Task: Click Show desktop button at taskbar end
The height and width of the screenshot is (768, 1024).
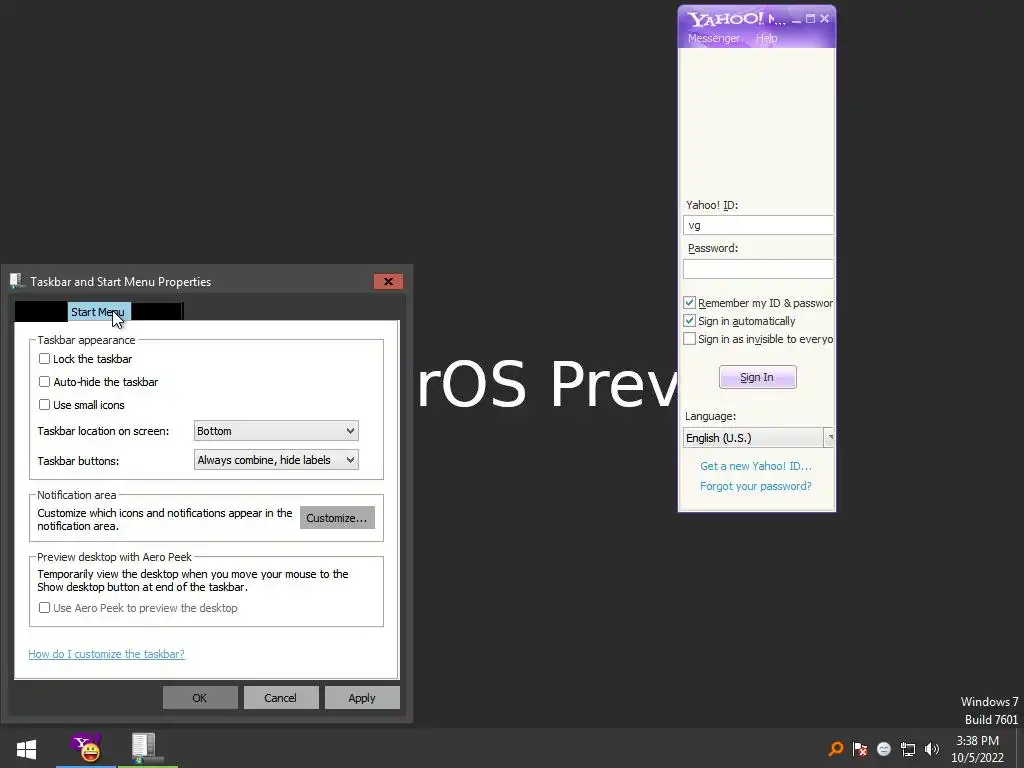Action: click(1019, 748)
